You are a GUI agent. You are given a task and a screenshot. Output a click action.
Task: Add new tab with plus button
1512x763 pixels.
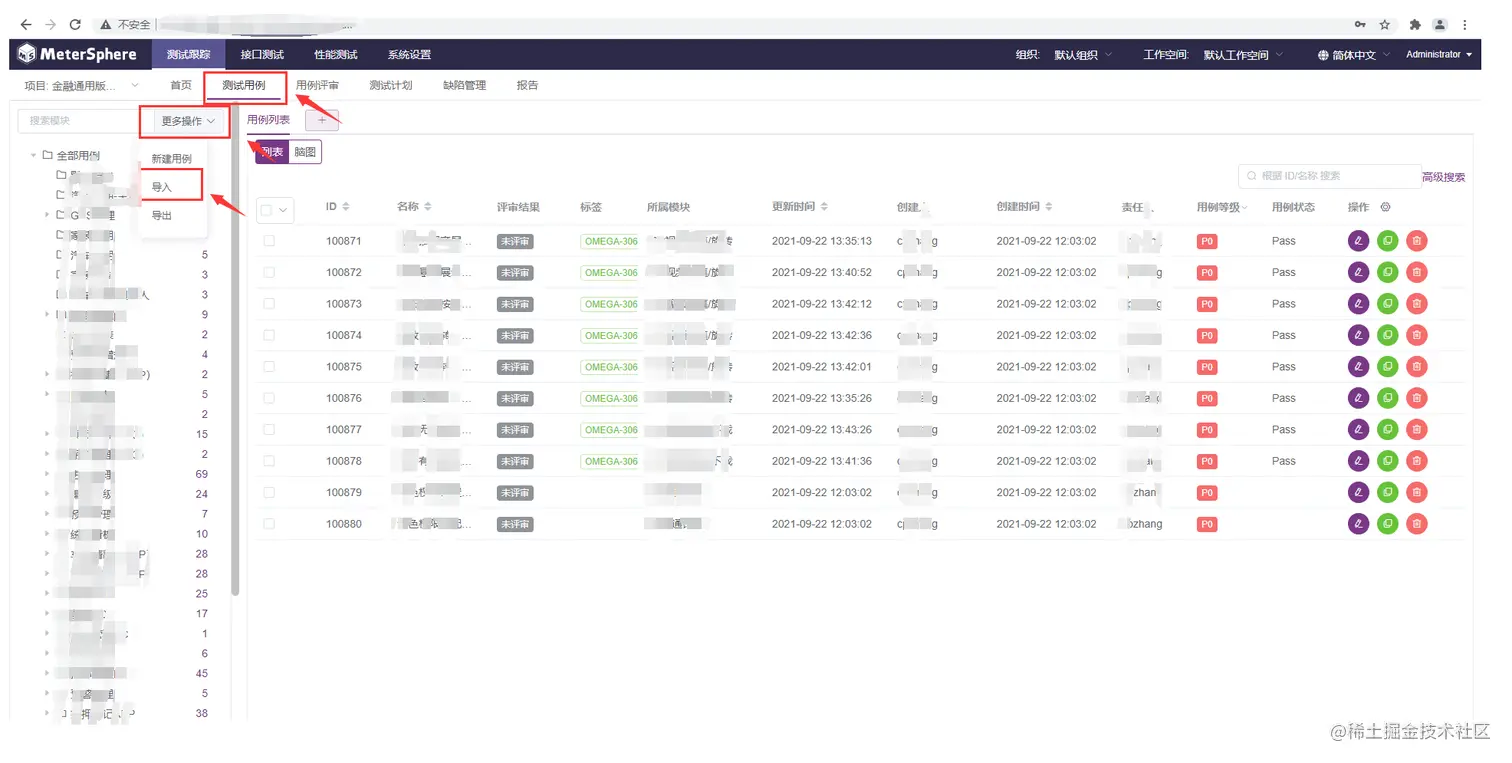(322, 120)
